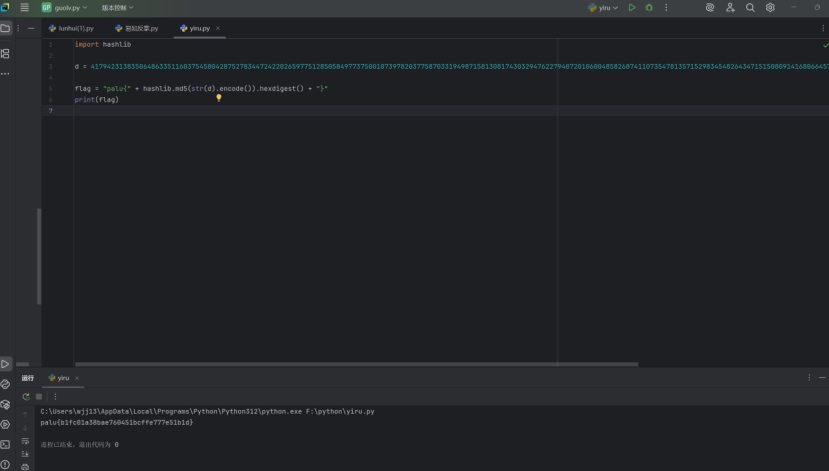
Task: Click line number 3 in the gutter
Action: tap(51, 67)
